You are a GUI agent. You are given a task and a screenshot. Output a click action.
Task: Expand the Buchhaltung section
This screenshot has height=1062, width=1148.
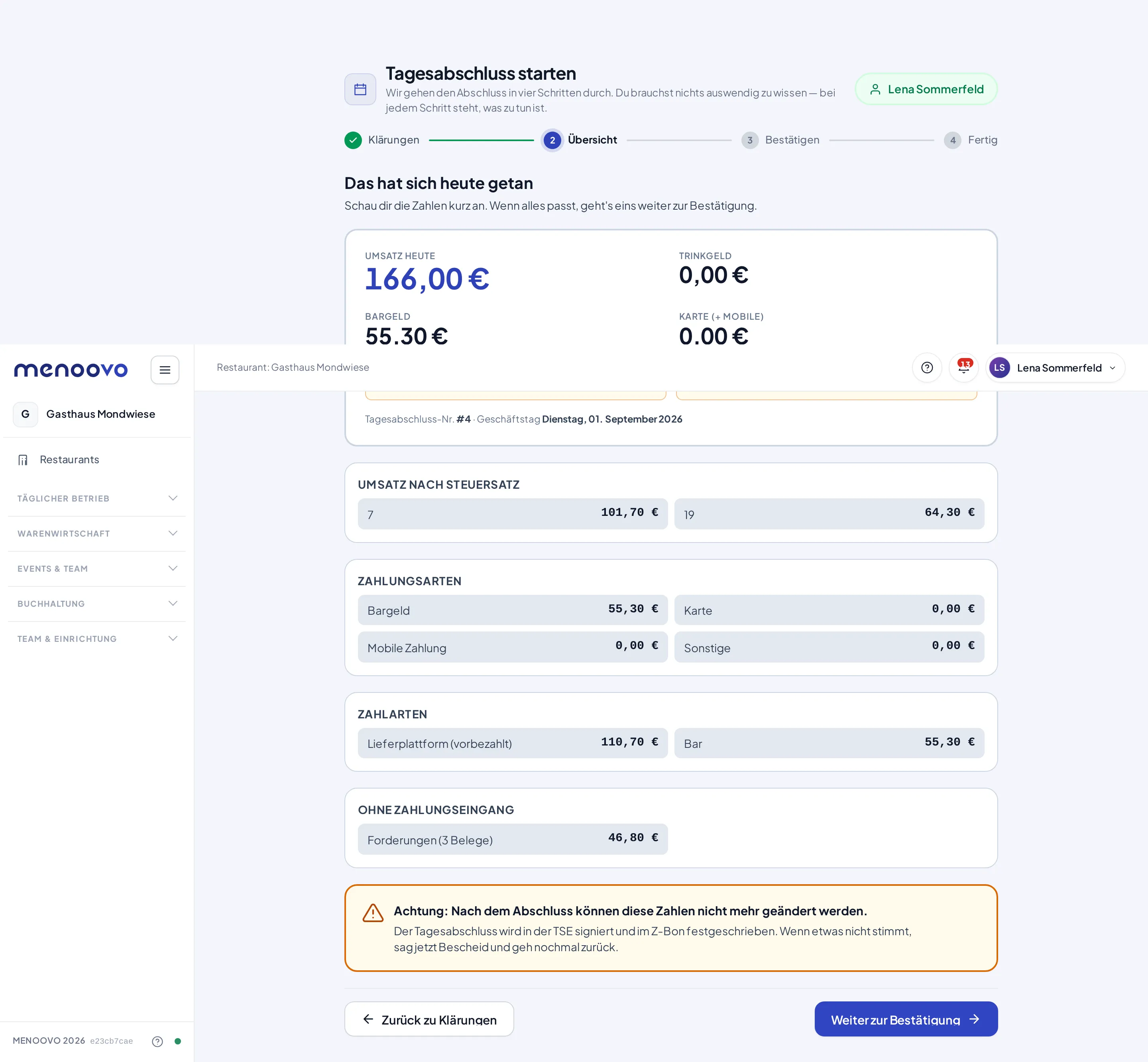(x=96, y=604)
